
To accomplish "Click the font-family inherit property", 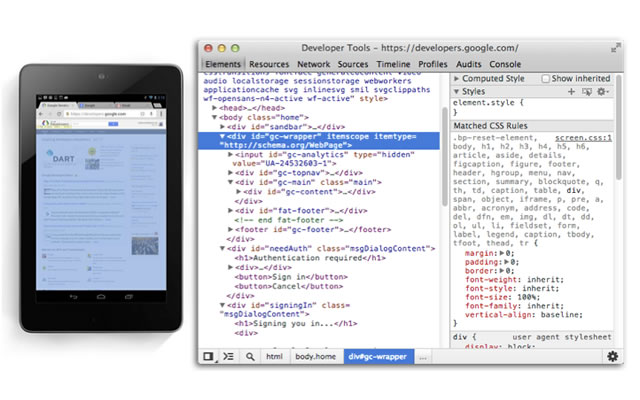I will (514, 306).
